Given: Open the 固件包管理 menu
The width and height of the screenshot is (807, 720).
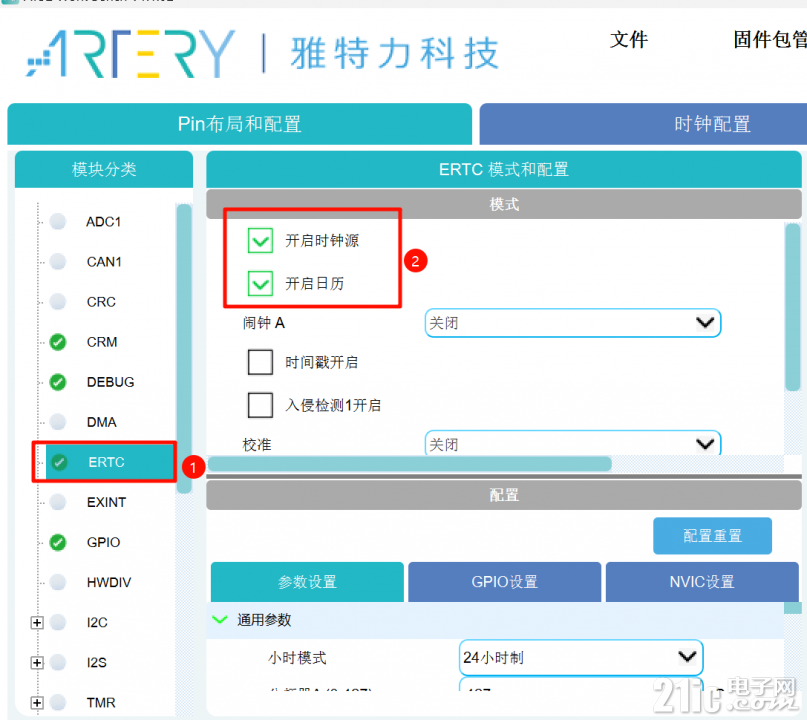Looking at the screenshot, I should click(x=770, y=40).
